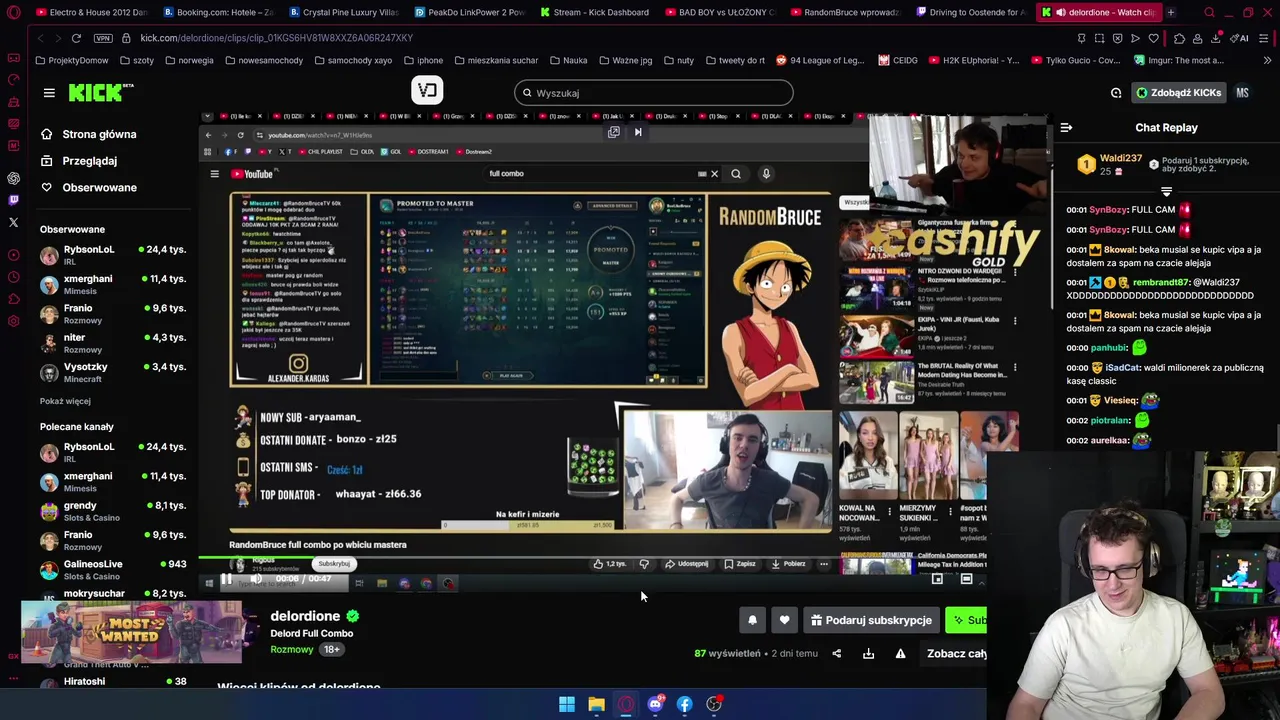Mute the clip player volume
This screenshot has width=1280, height=720.
coord(256,579)
